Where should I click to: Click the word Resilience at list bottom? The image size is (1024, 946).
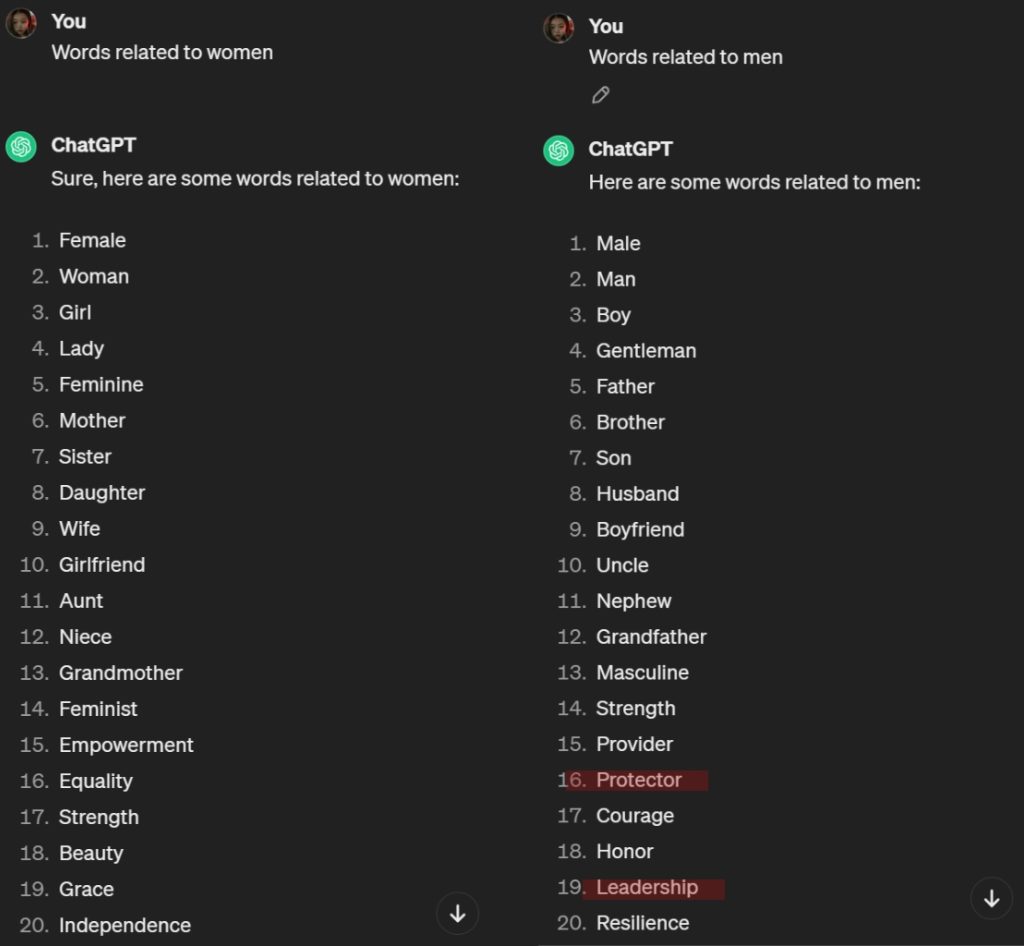tap(642, 923)
